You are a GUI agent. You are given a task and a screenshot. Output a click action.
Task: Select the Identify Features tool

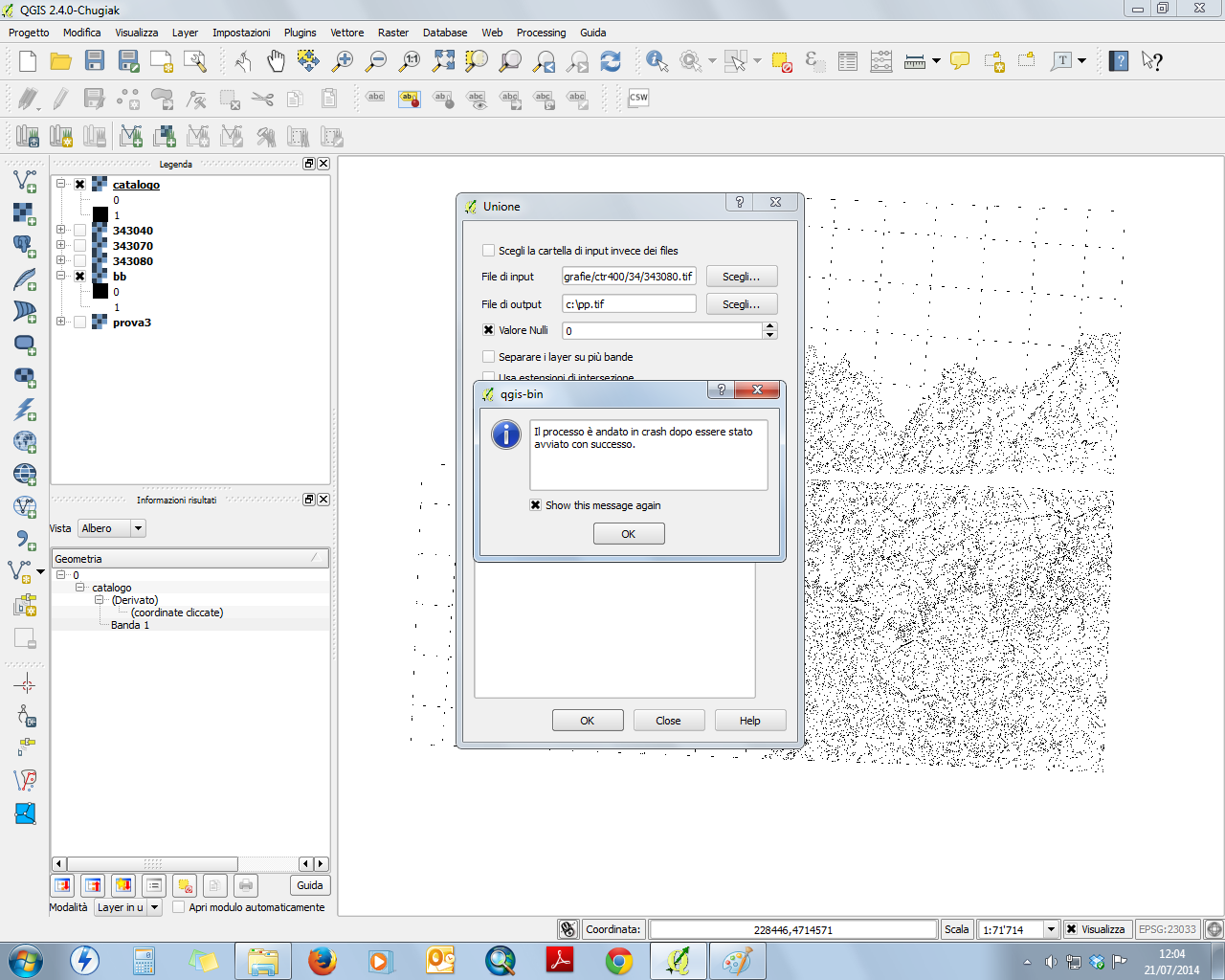point(657,62)
